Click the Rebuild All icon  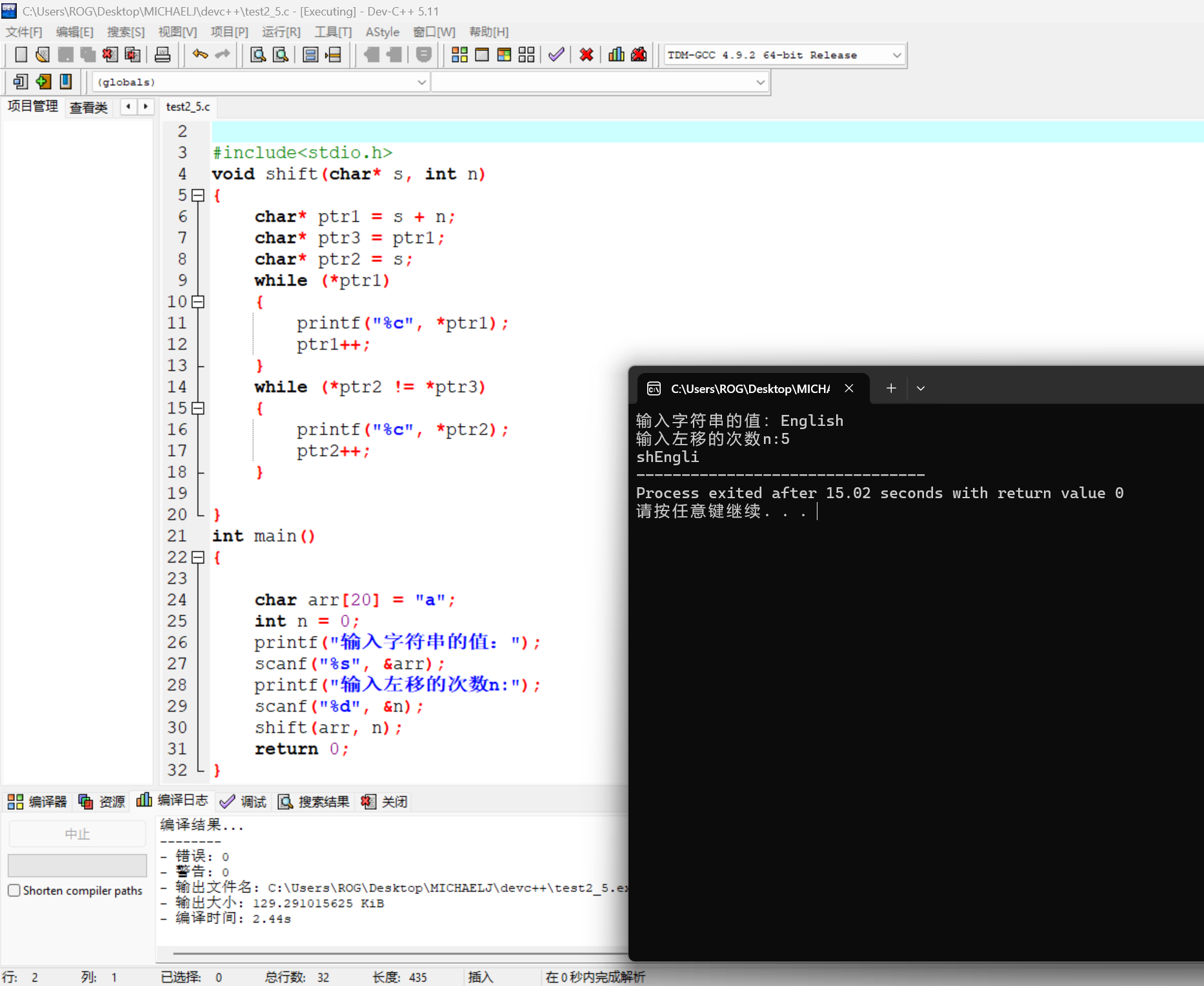(527, 55)
